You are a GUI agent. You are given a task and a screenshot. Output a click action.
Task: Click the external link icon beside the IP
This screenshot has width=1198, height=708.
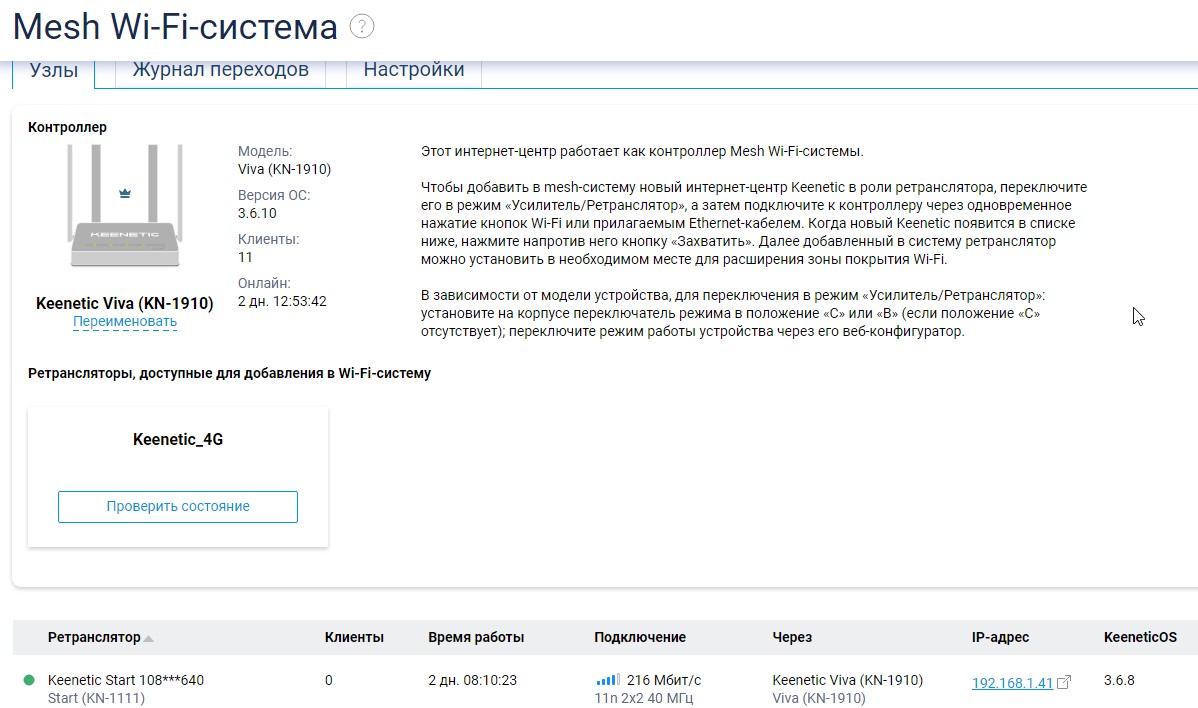(1064, 682)
